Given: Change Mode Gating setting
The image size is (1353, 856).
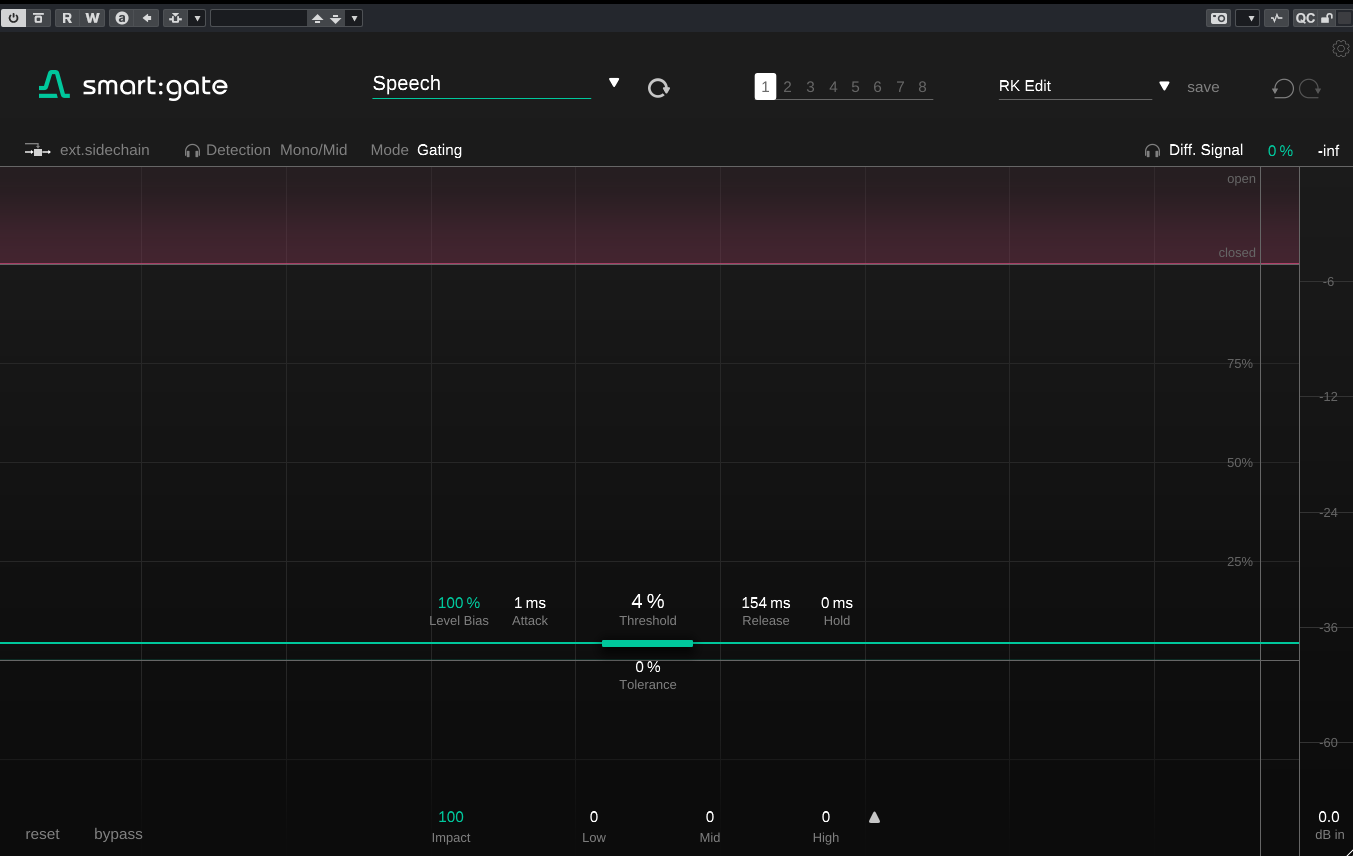Looking at the screenshot, I should coord(439,150).
